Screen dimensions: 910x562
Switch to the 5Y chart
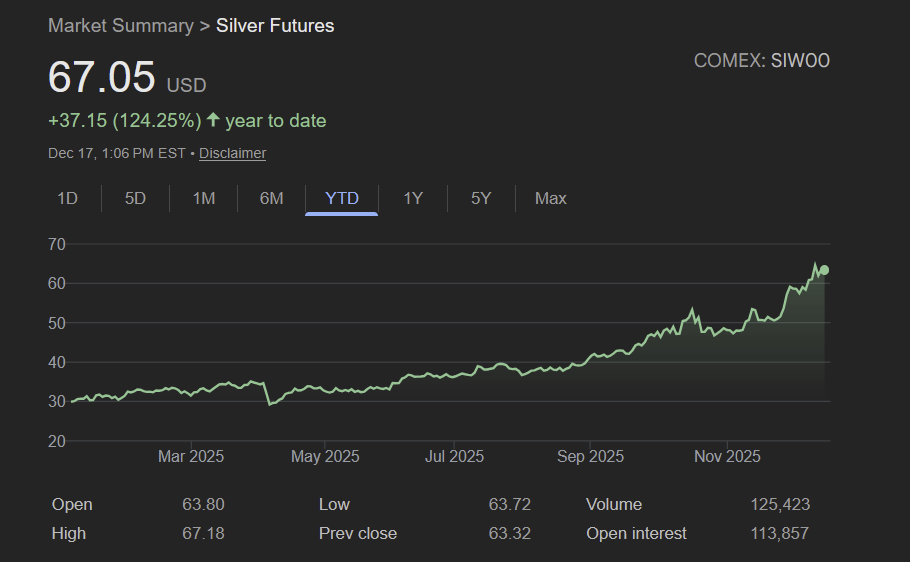481,198
